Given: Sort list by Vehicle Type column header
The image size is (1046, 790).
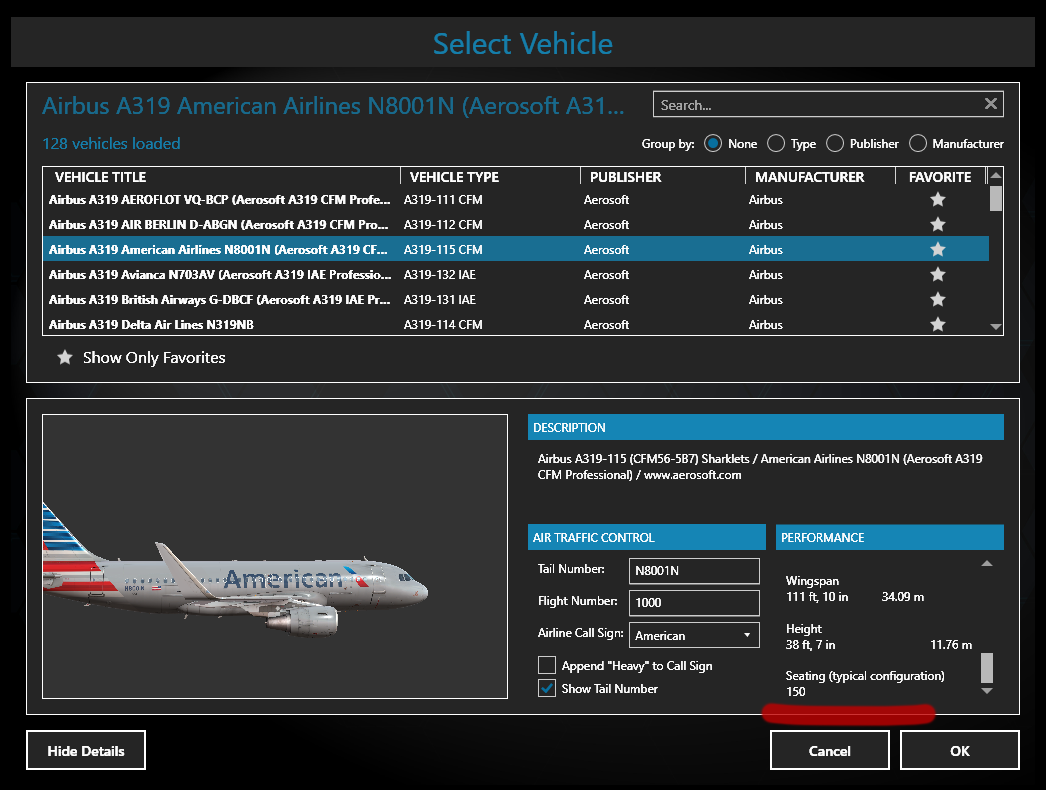Looking at the screenshot, I should click(454, 177).
